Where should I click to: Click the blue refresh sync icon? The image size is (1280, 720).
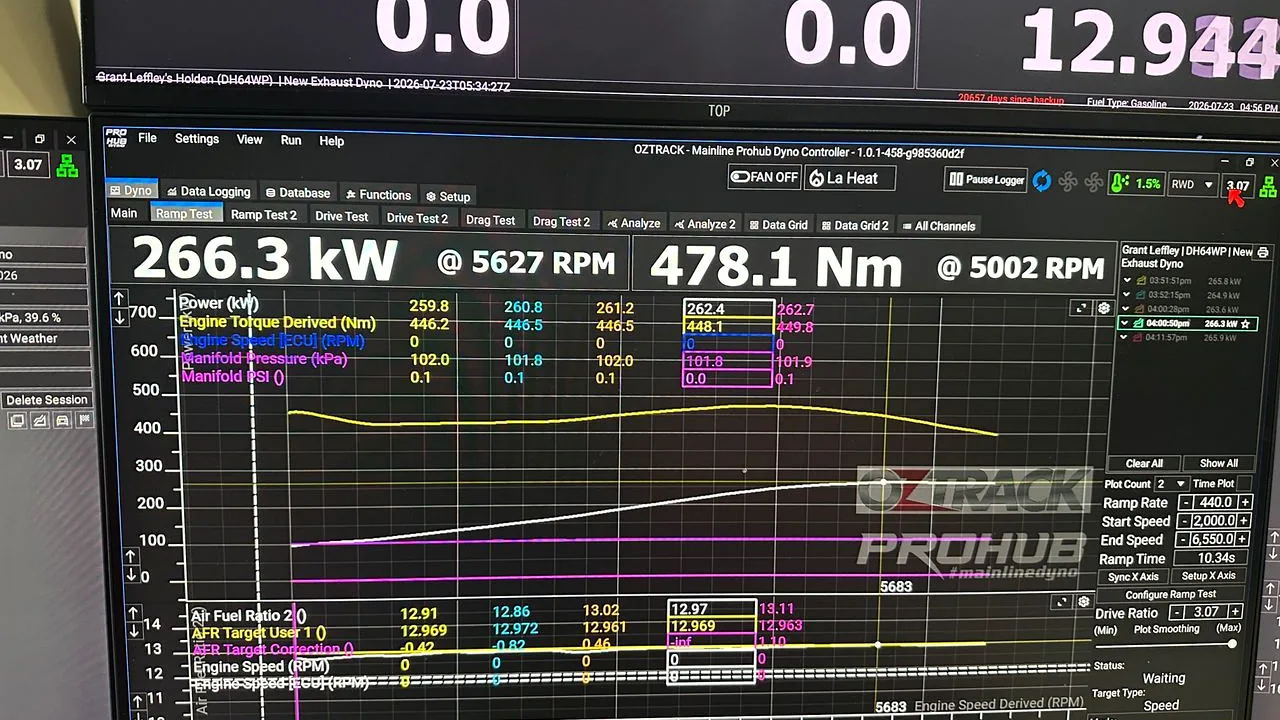[1042, 181]
